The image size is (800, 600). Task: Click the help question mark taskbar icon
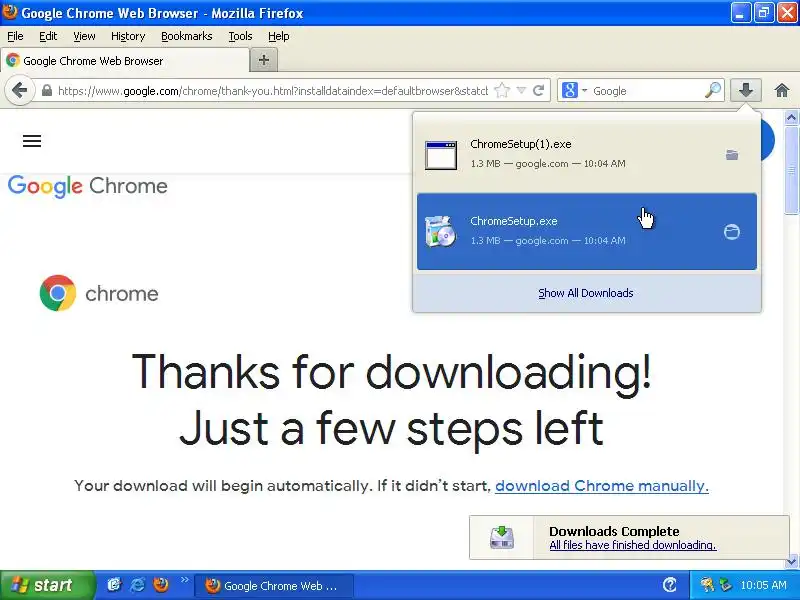tap(670, 585)
